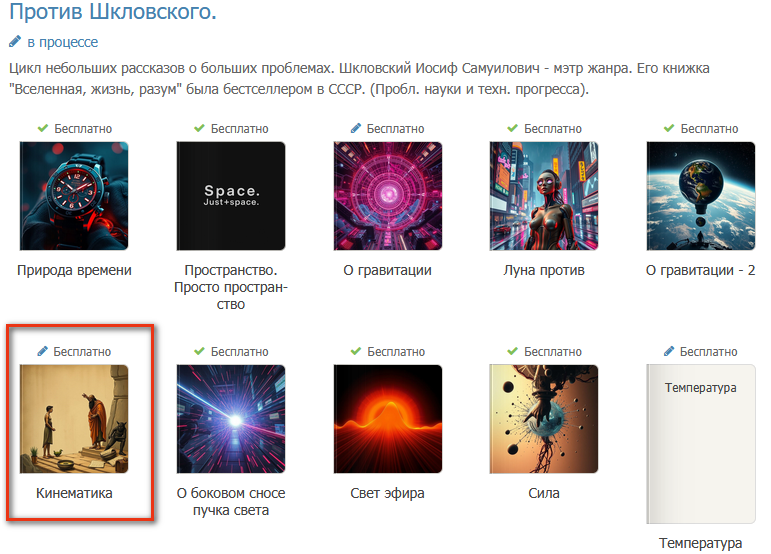Viewport: 771px width, 554px height.
Task: Open the pink neon О гравитации cover
Action: [387, 196]
